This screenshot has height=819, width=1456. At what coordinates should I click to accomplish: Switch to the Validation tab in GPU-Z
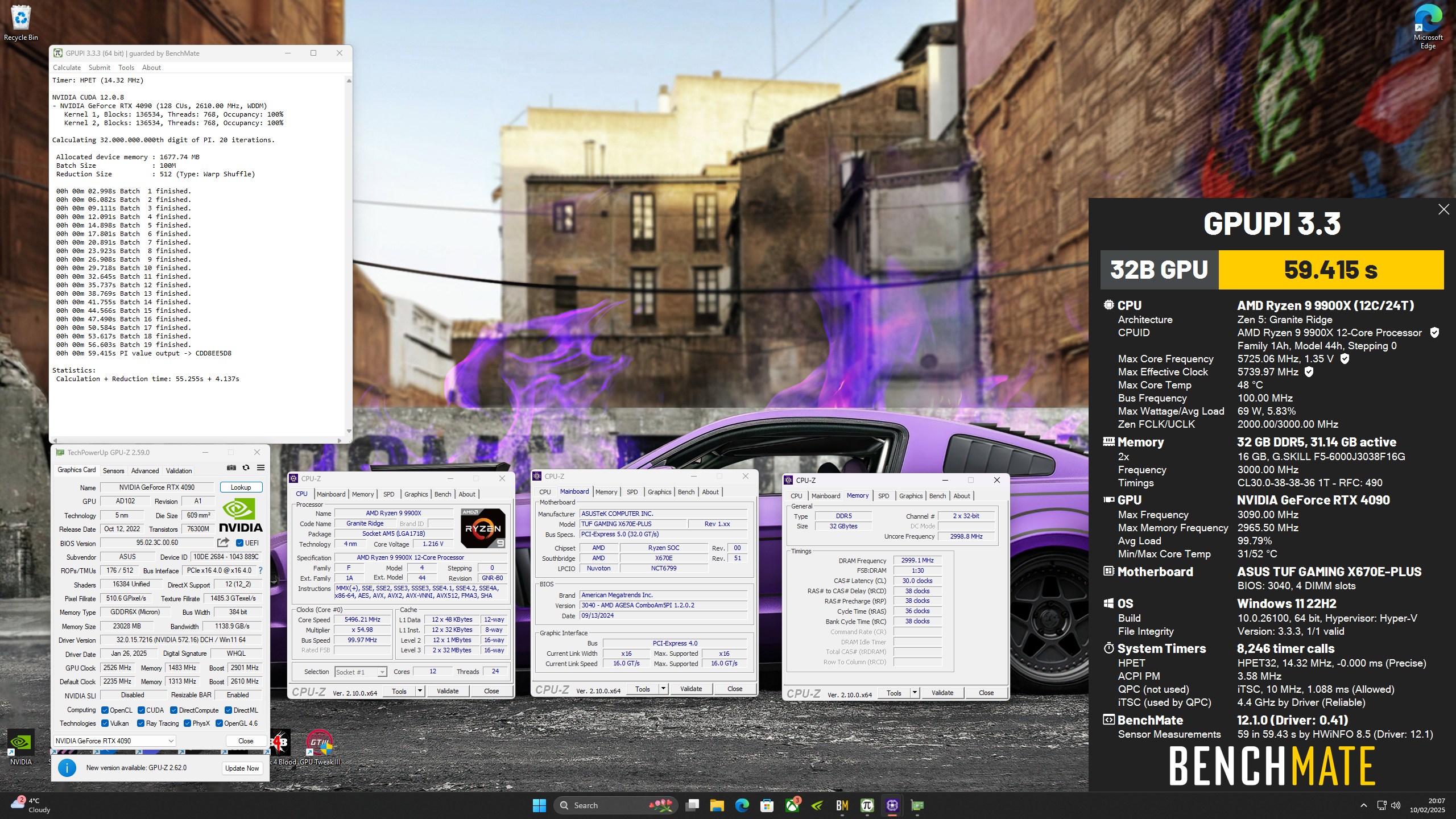[x=179, y=470]
